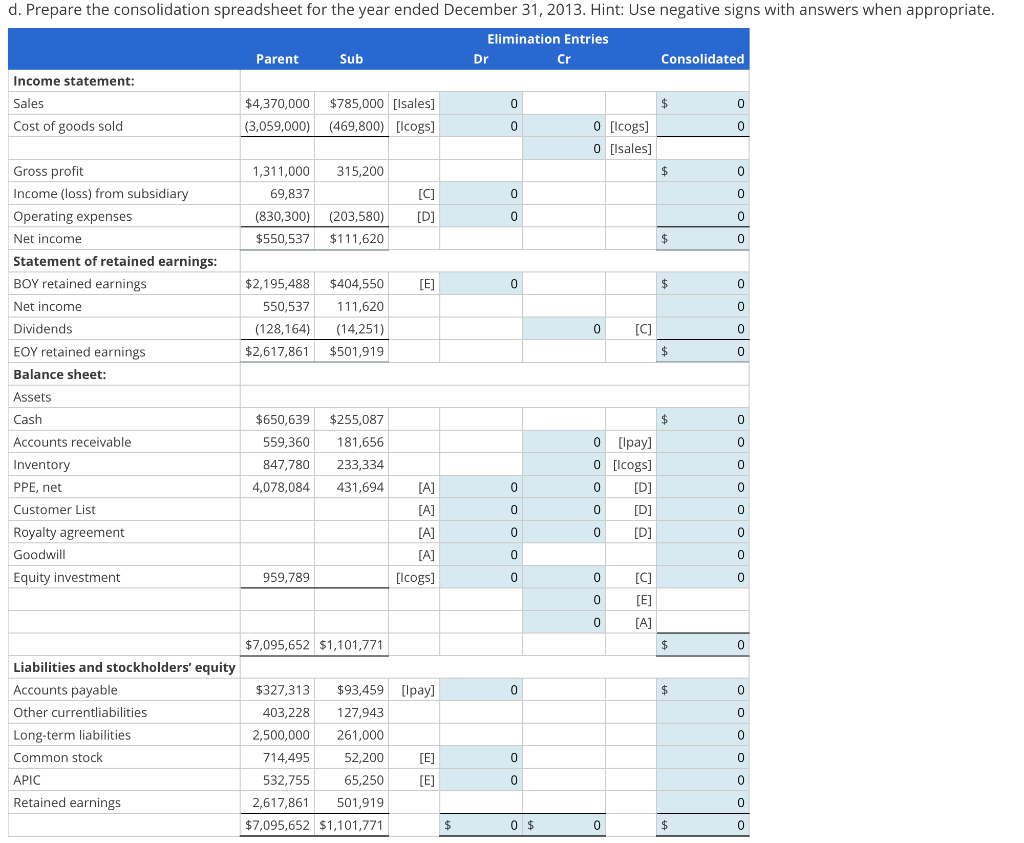Select the Dividends credit elimination field
The image size is (1024, 843).
tap(564, 328)
